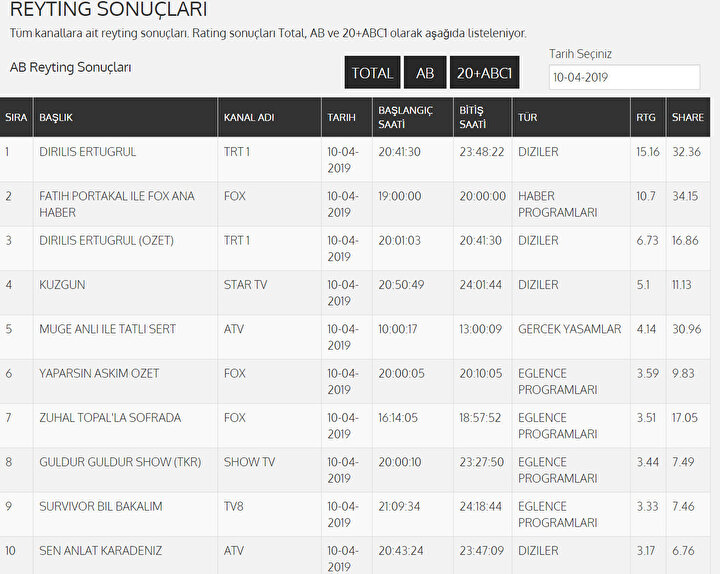Click start time 21:09:34
720x574 pixels.
click(399, 506)
